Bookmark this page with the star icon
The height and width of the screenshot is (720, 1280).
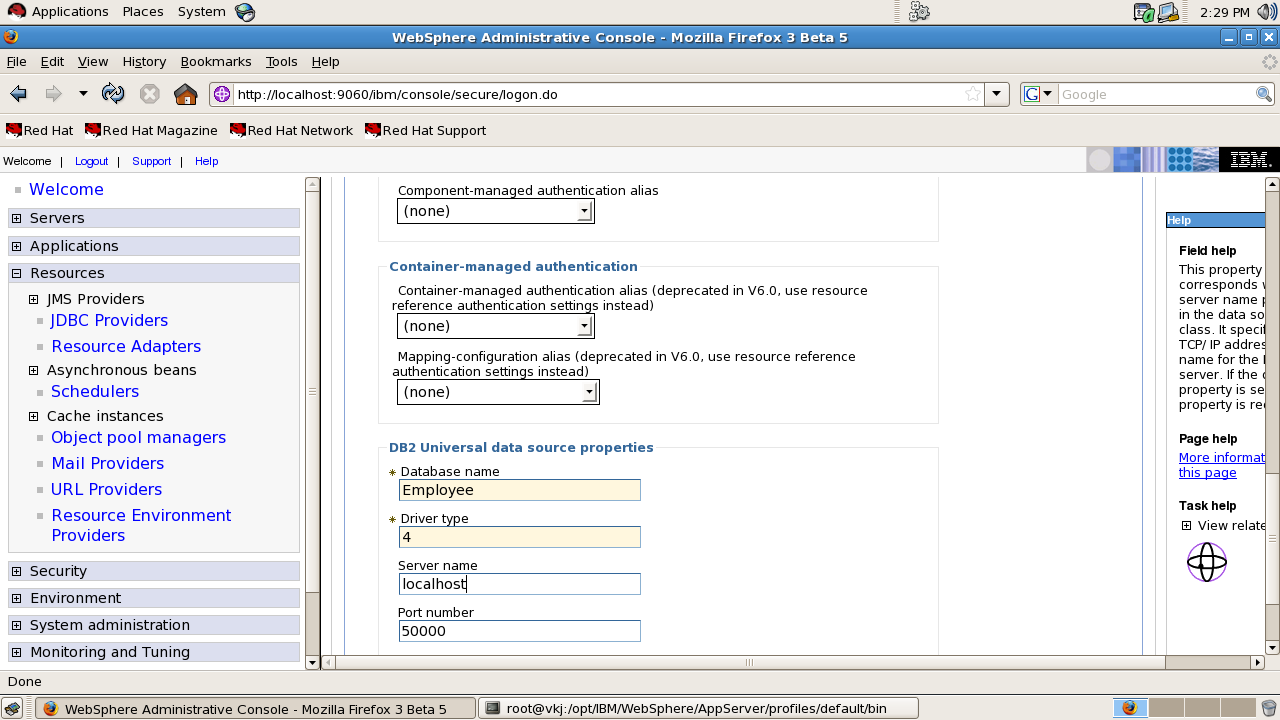point(973,94)
